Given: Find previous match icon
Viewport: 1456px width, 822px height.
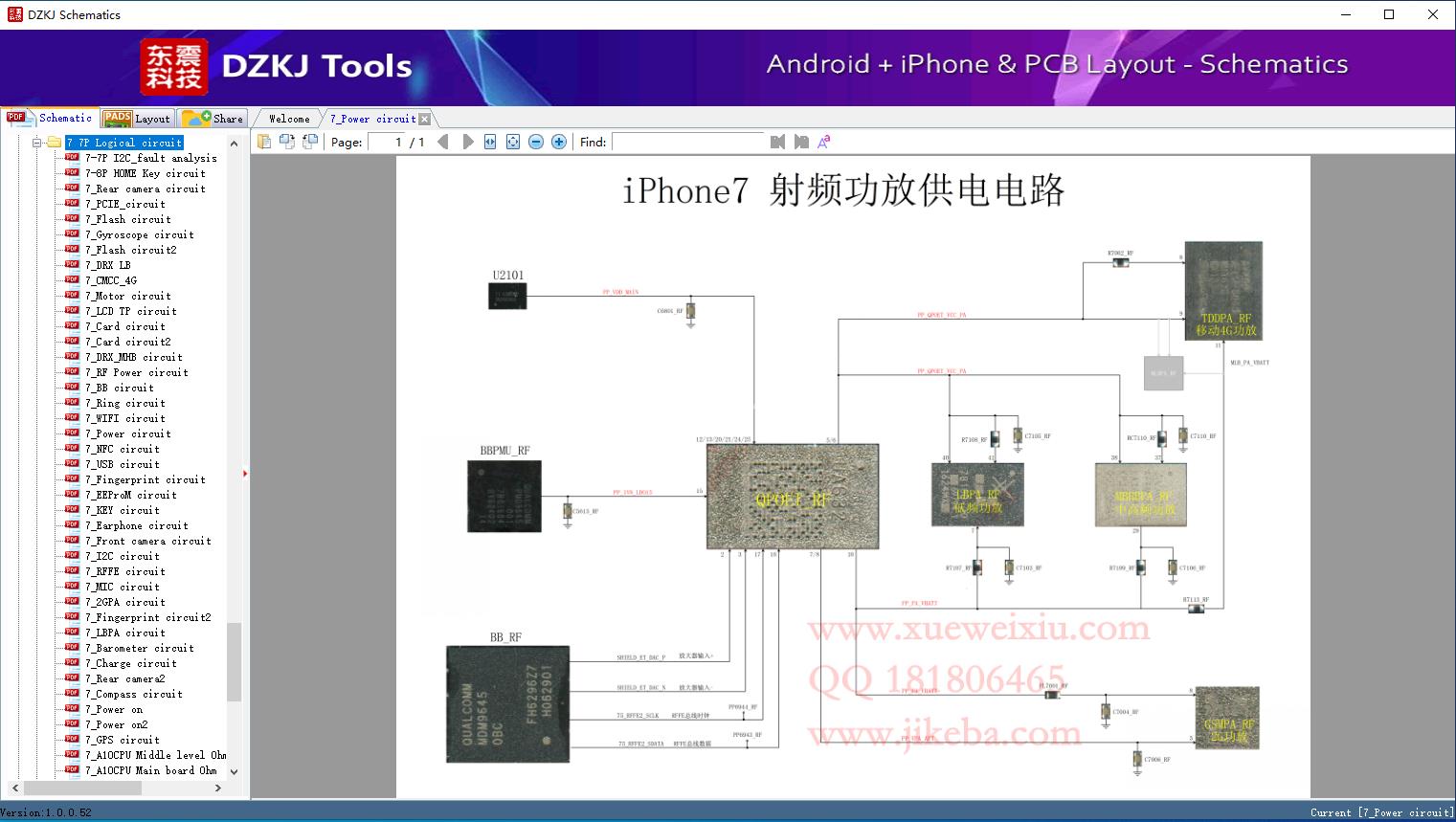Looking at the screenshot, I should pyautogui.click(x=777, y=142).
